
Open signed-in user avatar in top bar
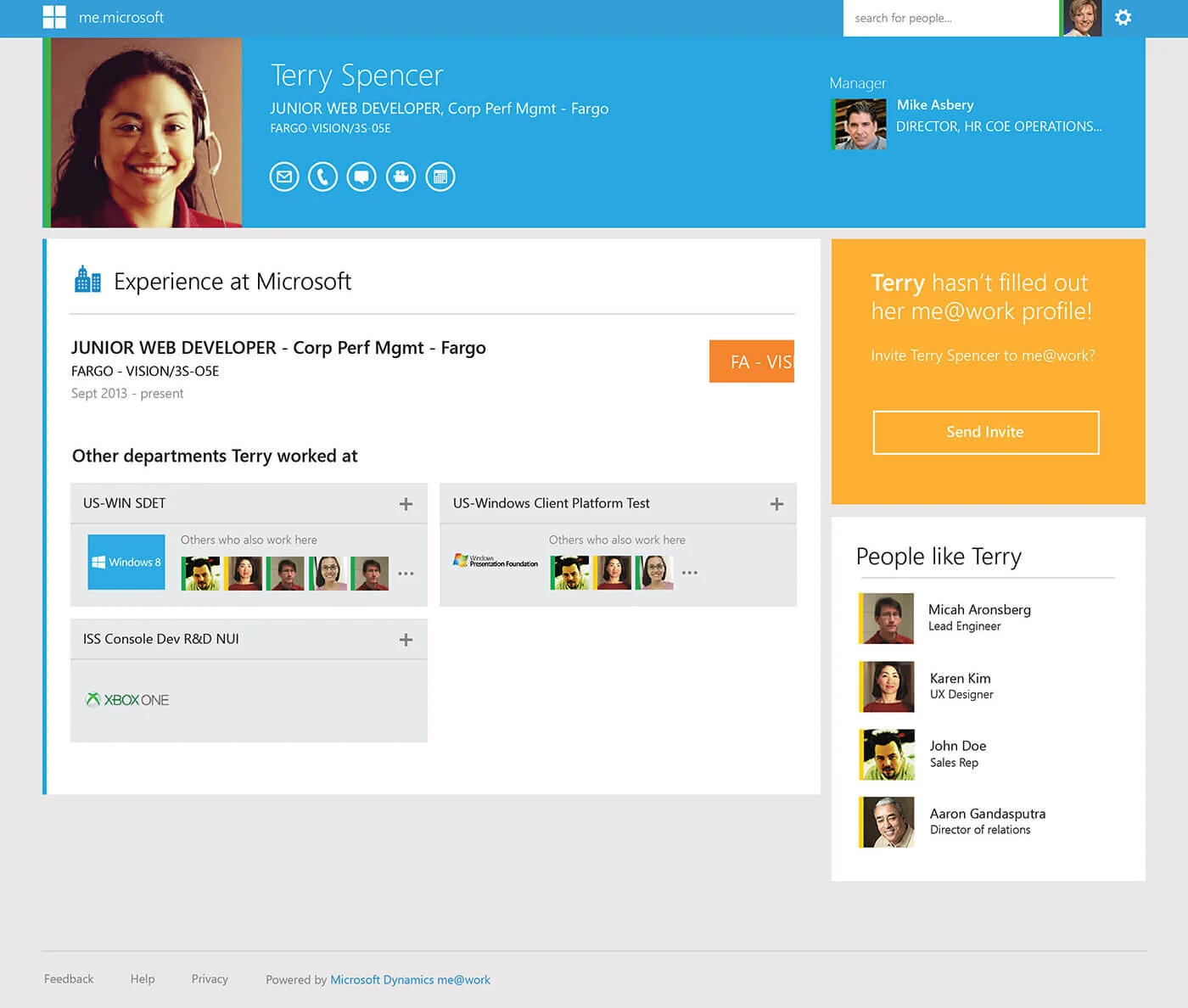tap(1082, 18)
